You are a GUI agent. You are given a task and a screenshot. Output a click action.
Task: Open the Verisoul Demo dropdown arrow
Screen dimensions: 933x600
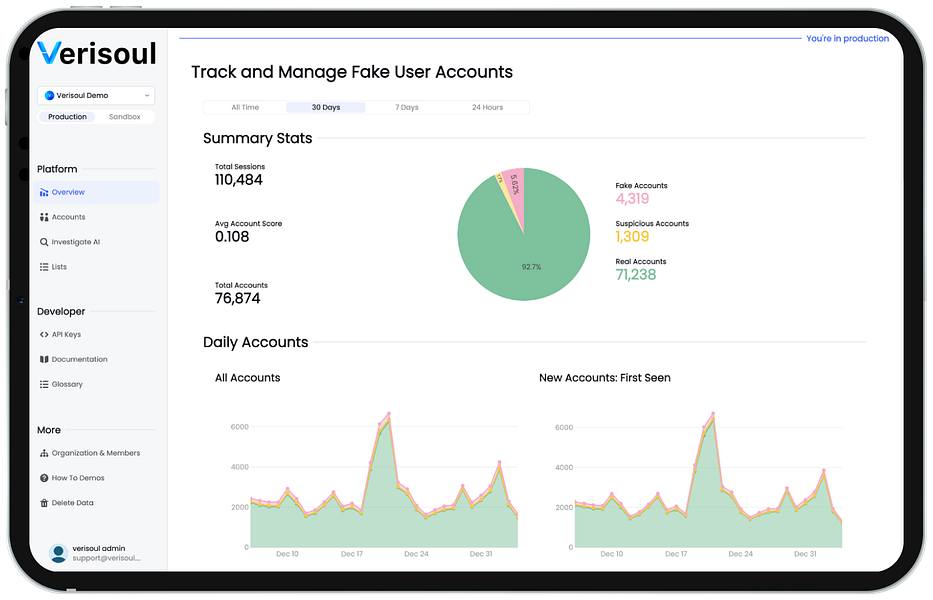pos(147,96)
